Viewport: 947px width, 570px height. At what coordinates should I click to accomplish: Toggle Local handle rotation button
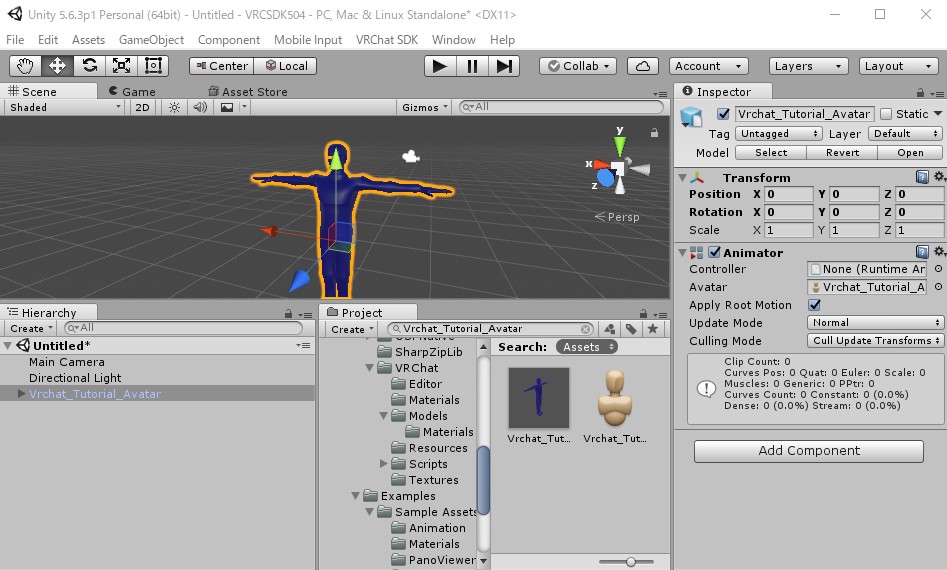[x=286, y=66]
